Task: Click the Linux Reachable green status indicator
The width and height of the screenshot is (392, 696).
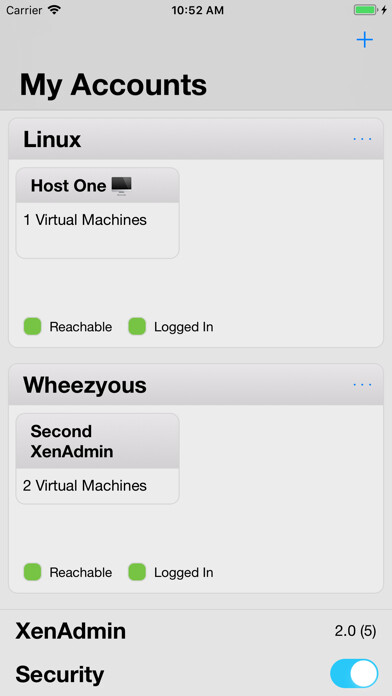Action: click(x=32, y=326)
